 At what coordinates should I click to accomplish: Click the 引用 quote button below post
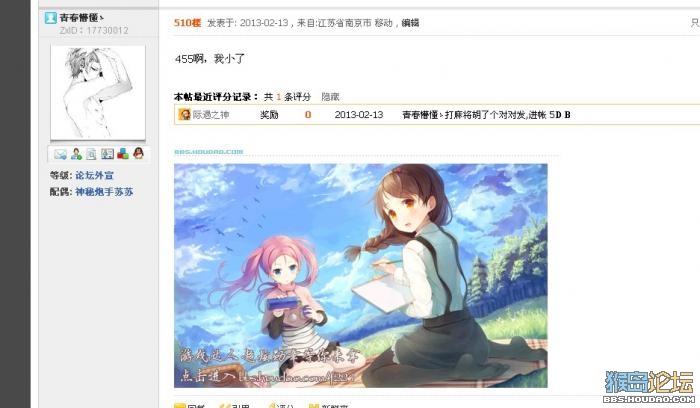point(235,406)
